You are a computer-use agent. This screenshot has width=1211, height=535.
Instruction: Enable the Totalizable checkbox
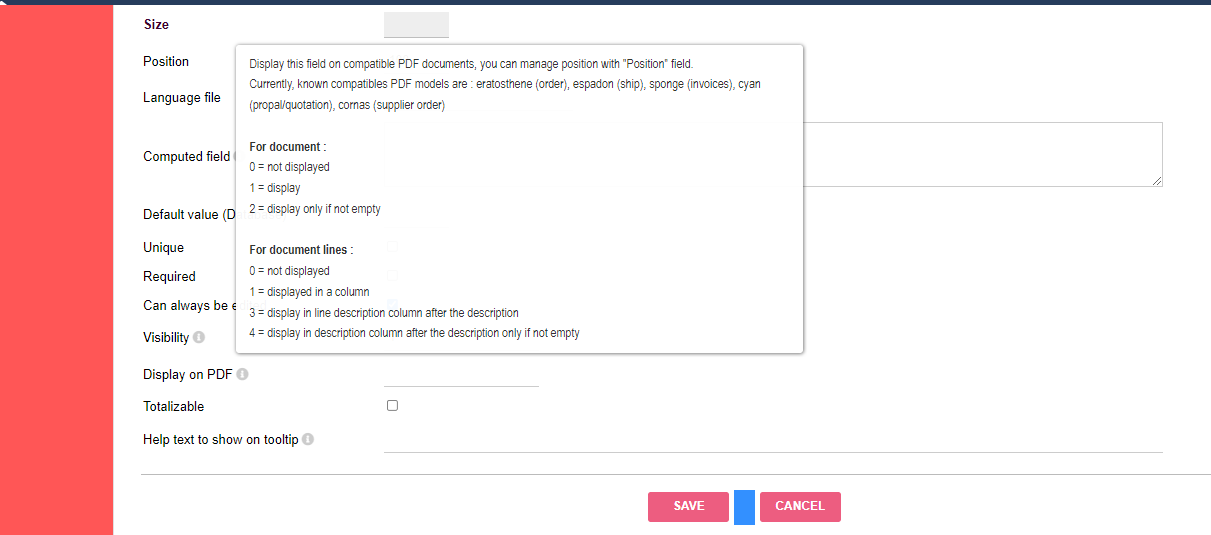[x=393, y=406]
